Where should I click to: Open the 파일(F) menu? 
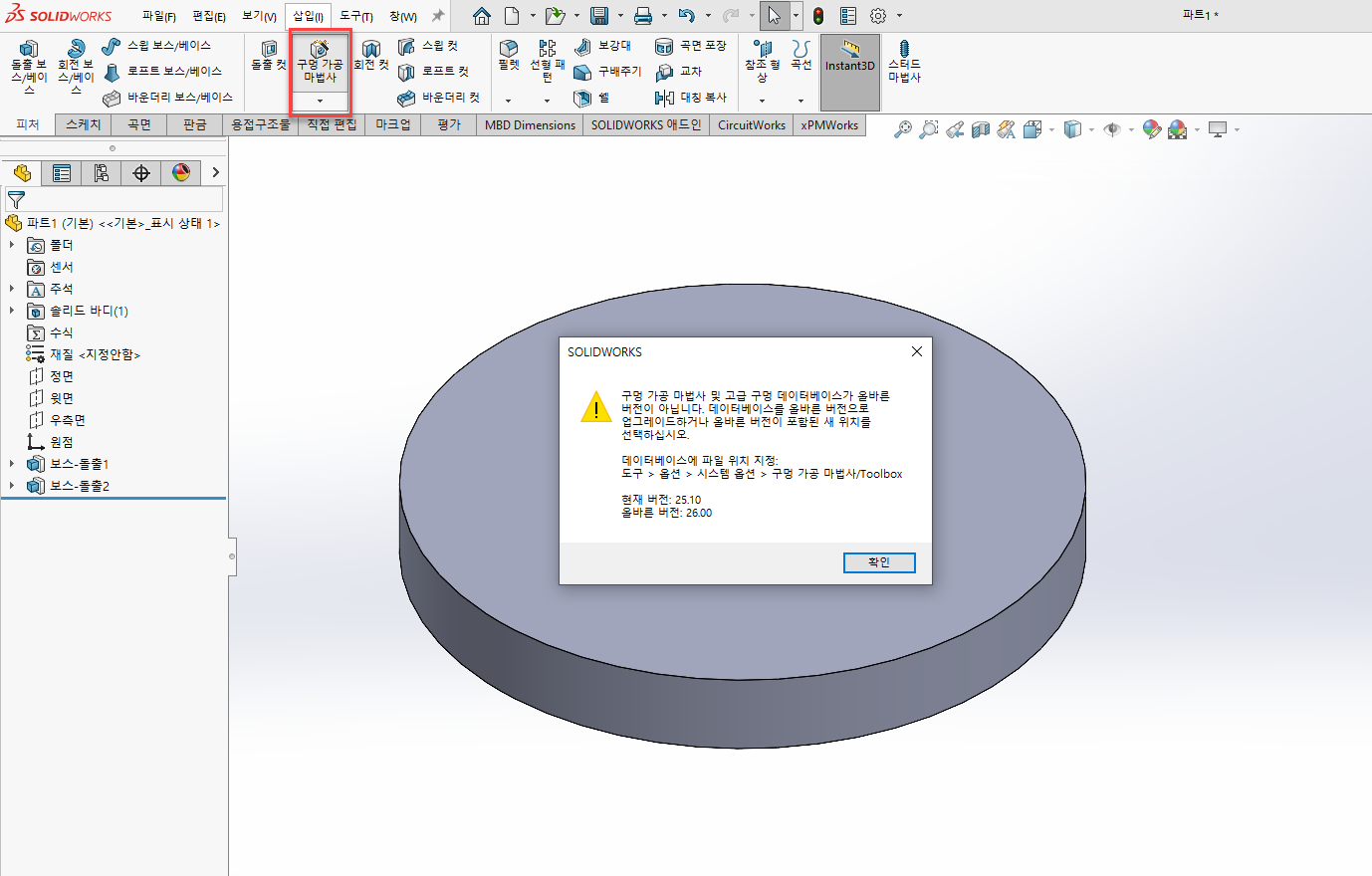[159, 16]
